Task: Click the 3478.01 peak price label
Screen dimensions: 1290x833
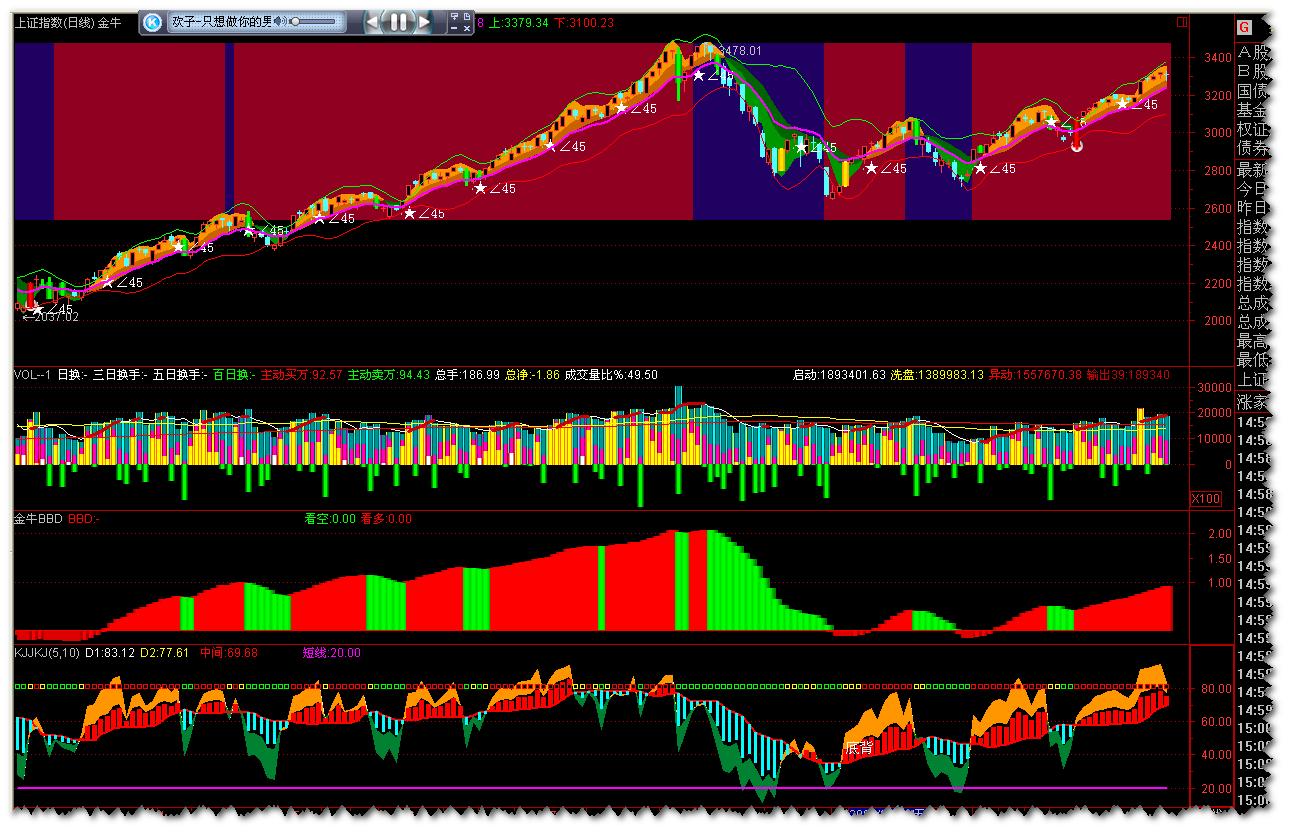Action: point(740,50)
